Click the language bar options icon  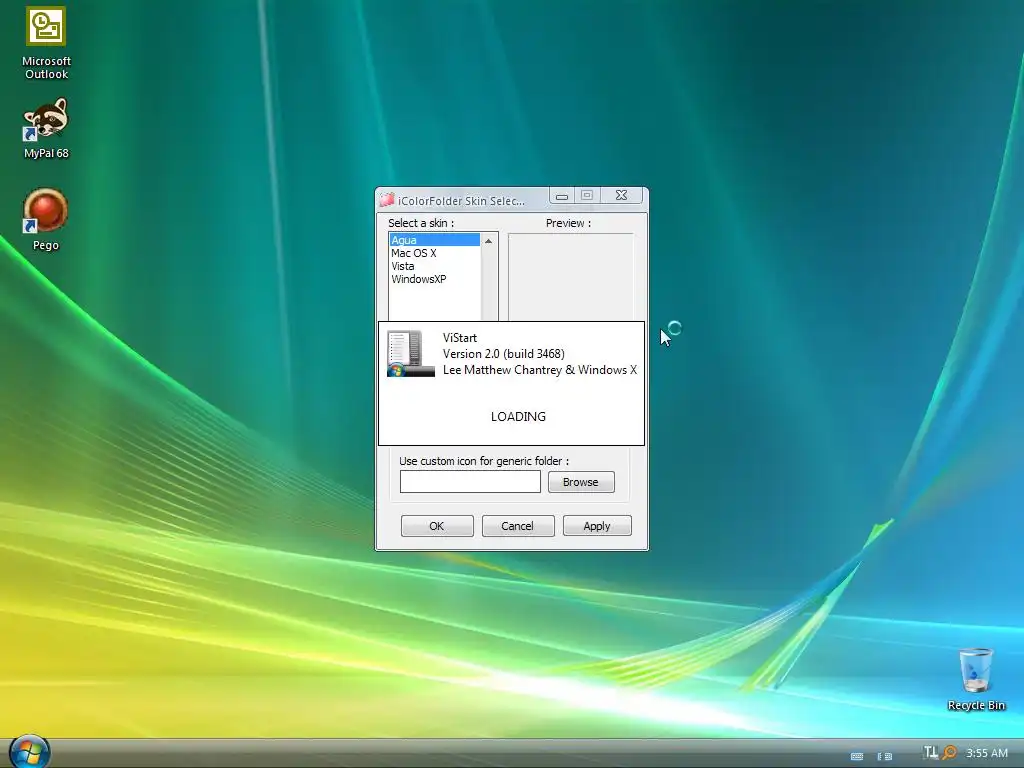point(884,756)
